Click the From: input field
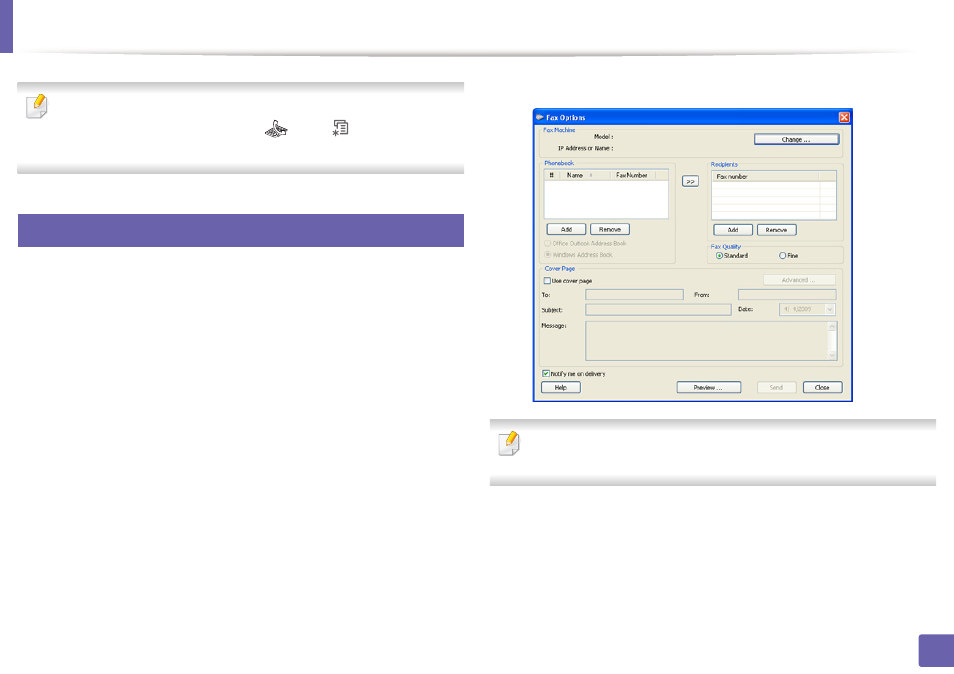 [x=787, y=294]
